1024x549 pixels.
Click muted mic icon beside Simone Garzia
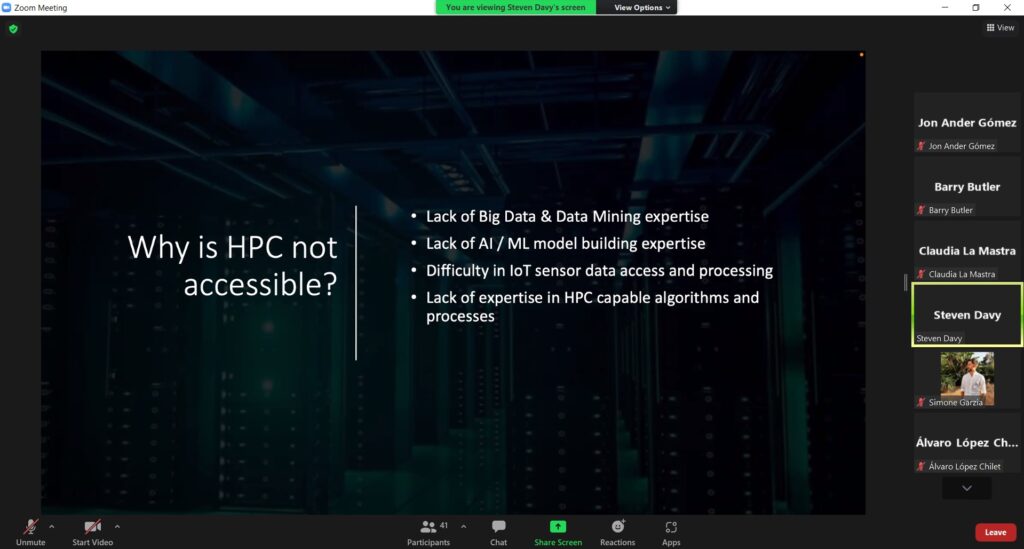point(921,402)
